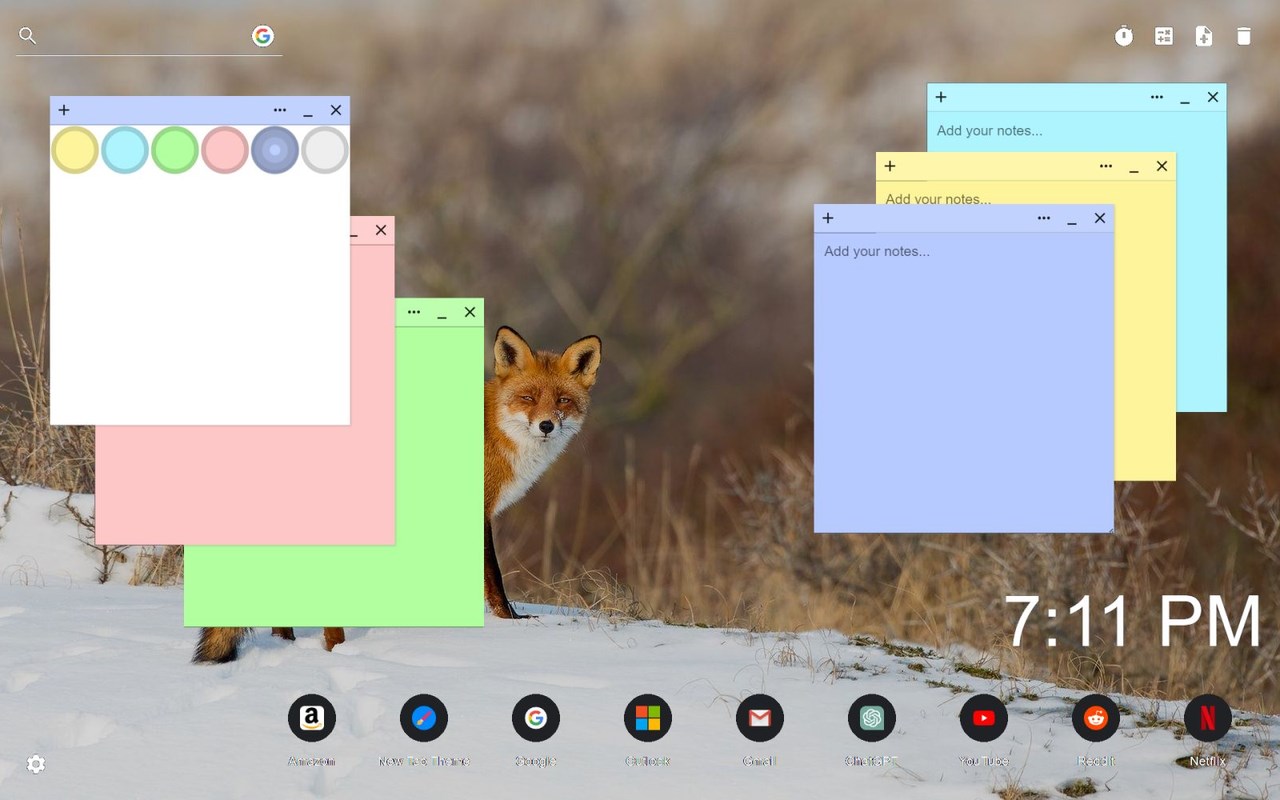Pick the periwinkle blue color circle
Screen dimensions: 1280x800
point(275,150)
